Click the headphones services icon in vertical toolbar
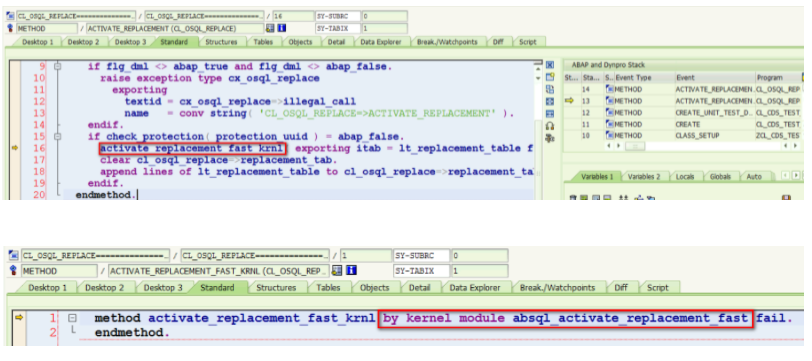Screen dimensions: 812x361 (x=550, y=125)
